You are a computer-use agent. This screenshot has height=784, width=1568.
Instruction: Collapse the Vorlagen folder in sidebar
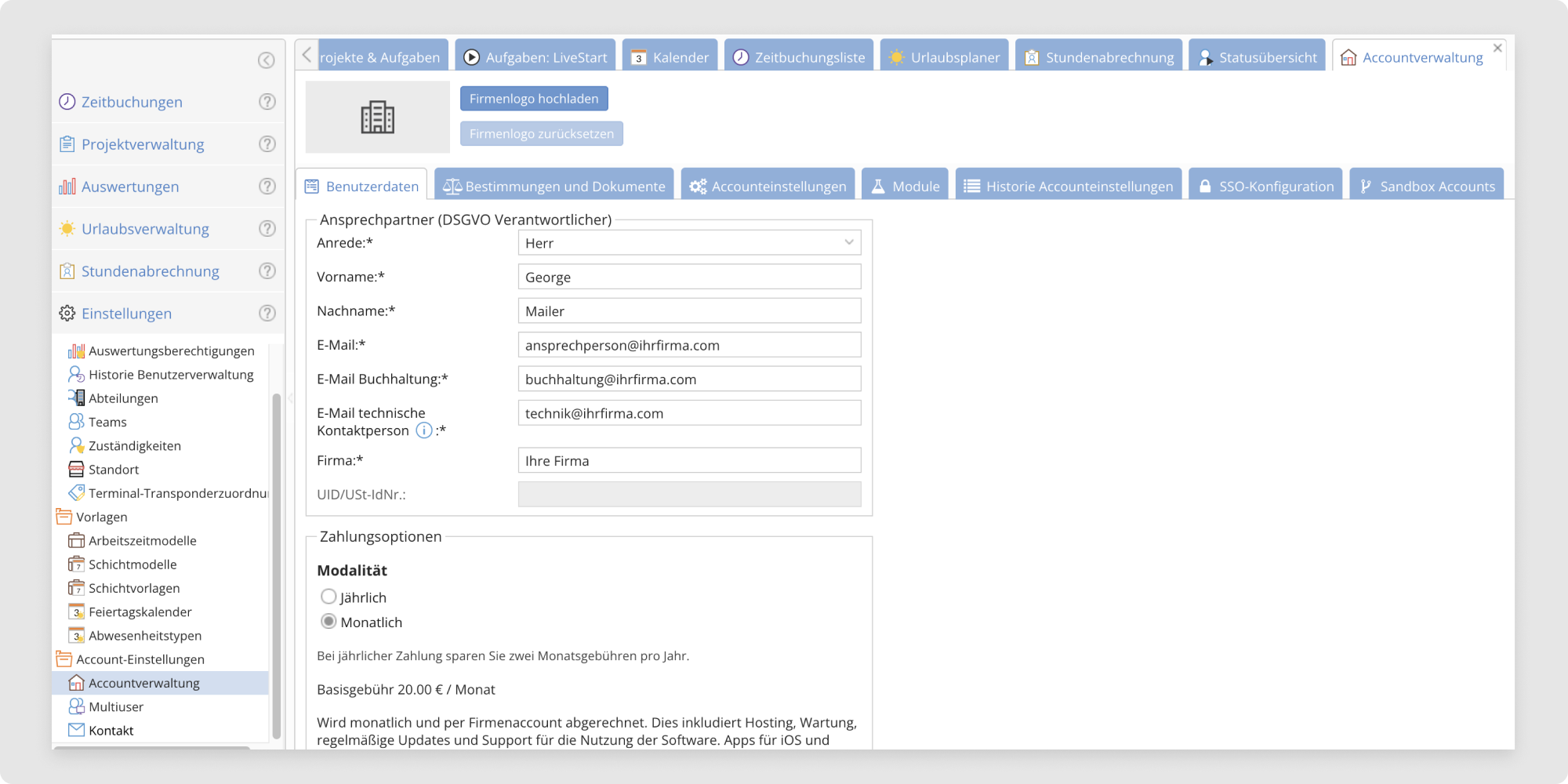coord(64,517)
